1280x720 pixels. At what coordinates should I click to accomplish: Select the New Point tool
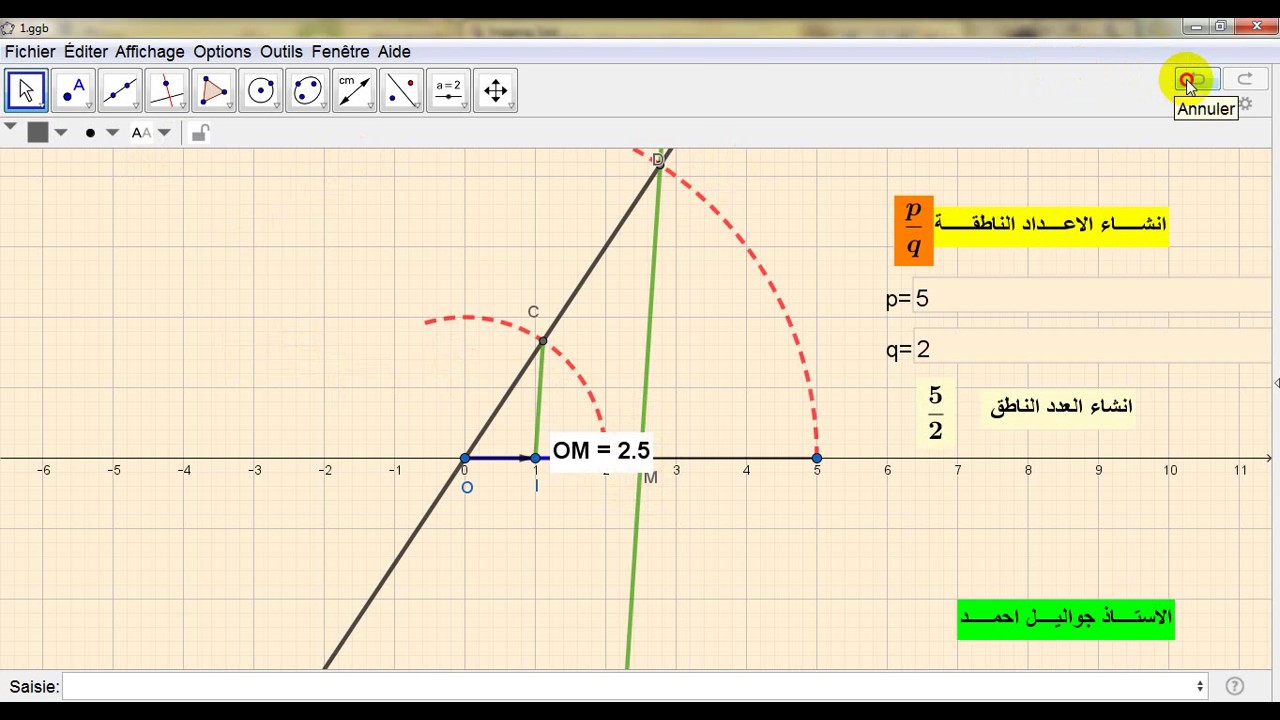click(73, 91)
